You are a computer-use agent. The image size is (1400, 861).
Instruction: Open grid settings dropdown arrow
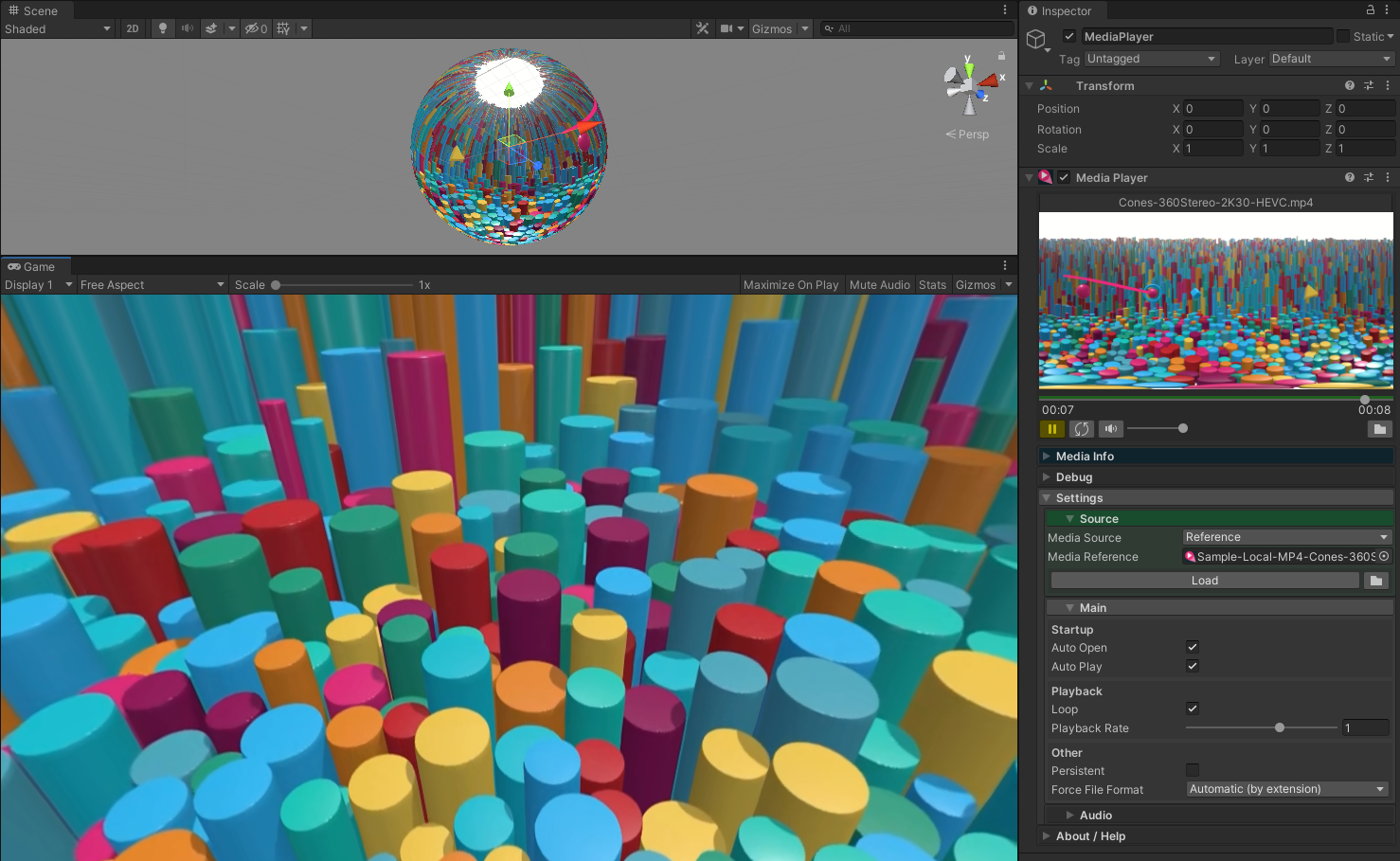pos(304,28)
